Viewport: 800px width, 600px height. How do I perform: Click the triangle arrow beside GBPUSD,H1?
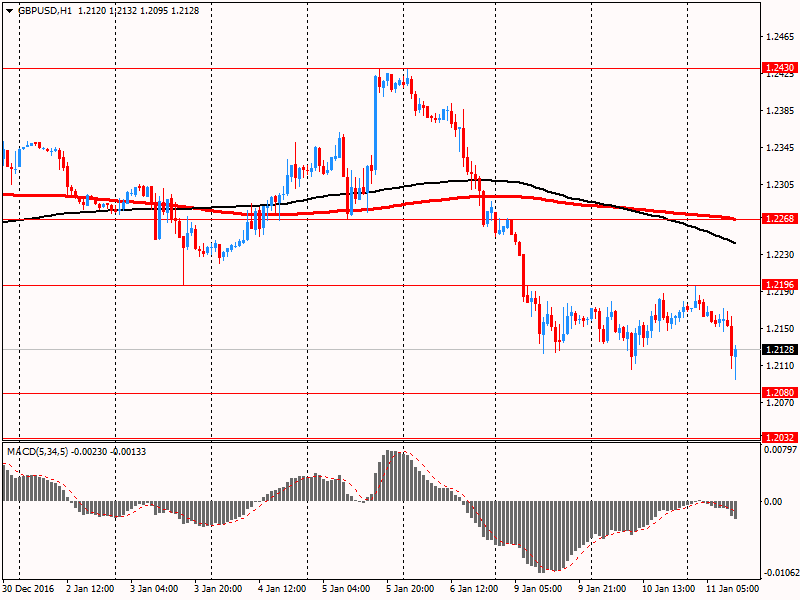[x=9, y=10]
